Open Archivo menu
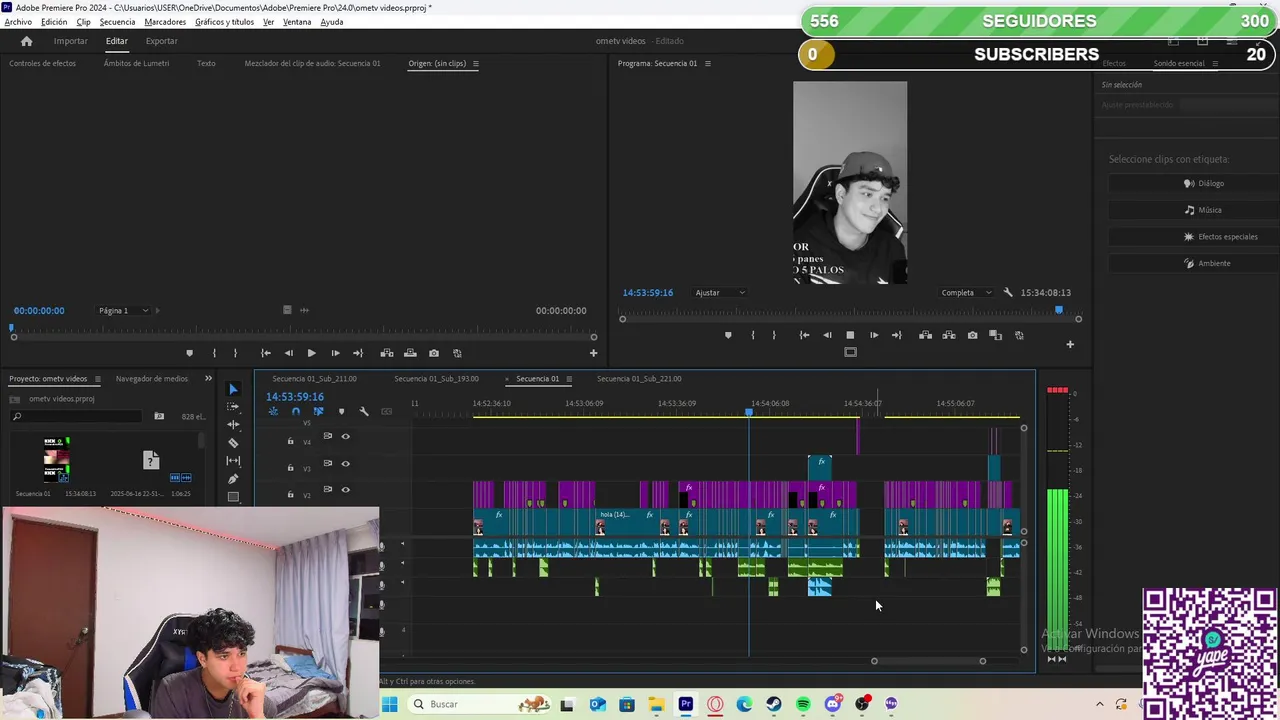 point(18,22)
